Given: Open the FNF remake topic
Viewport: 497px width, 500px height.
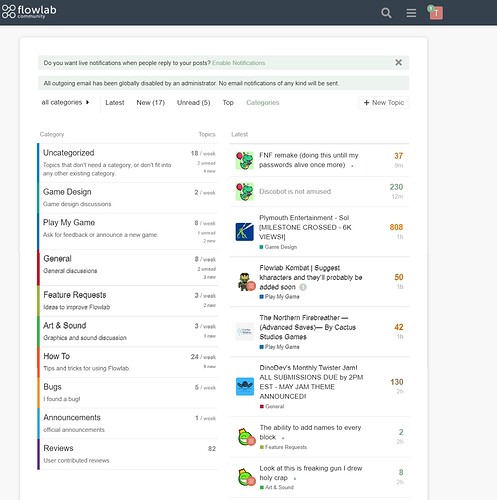Looking at the screenshot, I should pyautogui.click(x=309, y=160).
